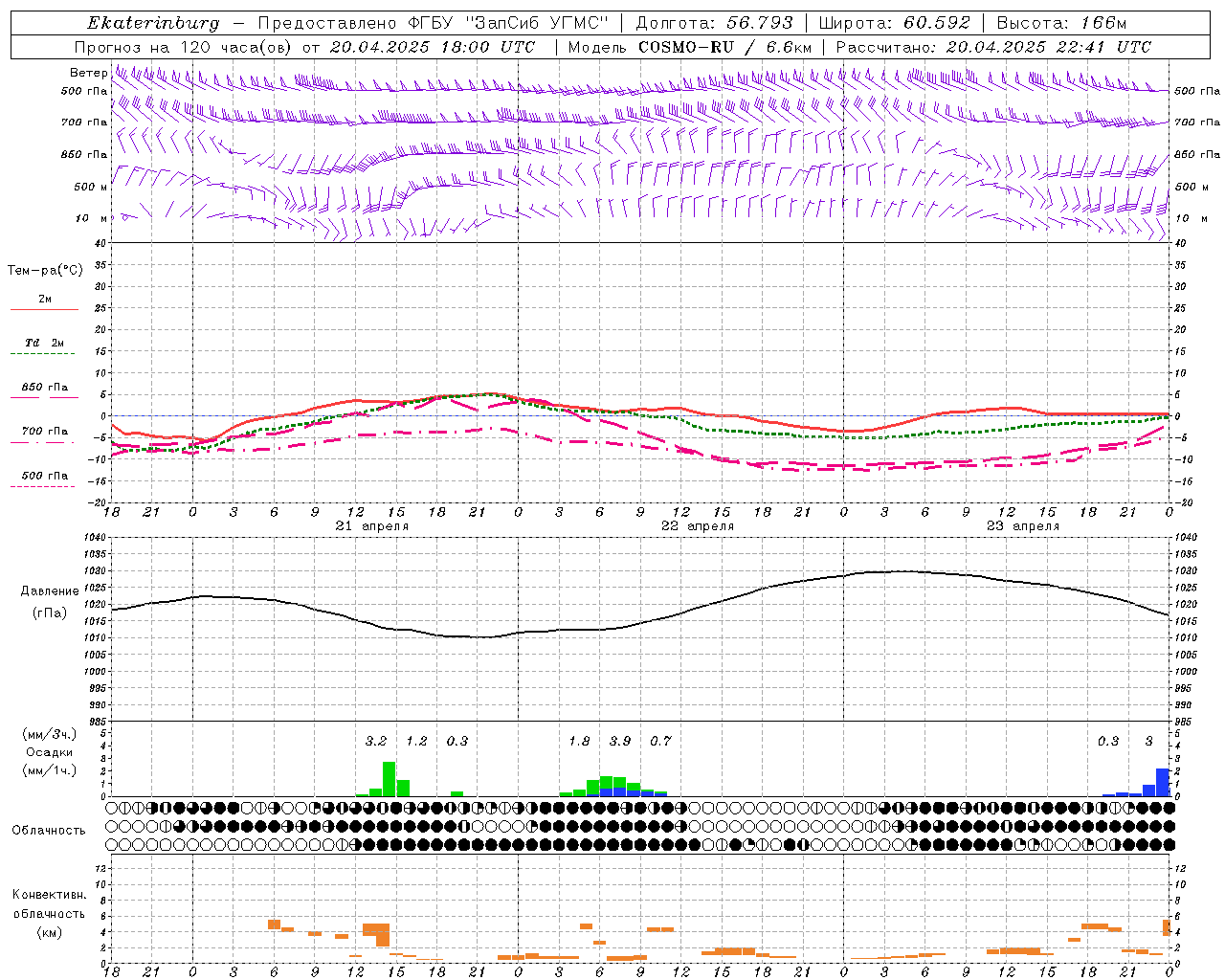Click the Долгота: 56.793 value

714,23
